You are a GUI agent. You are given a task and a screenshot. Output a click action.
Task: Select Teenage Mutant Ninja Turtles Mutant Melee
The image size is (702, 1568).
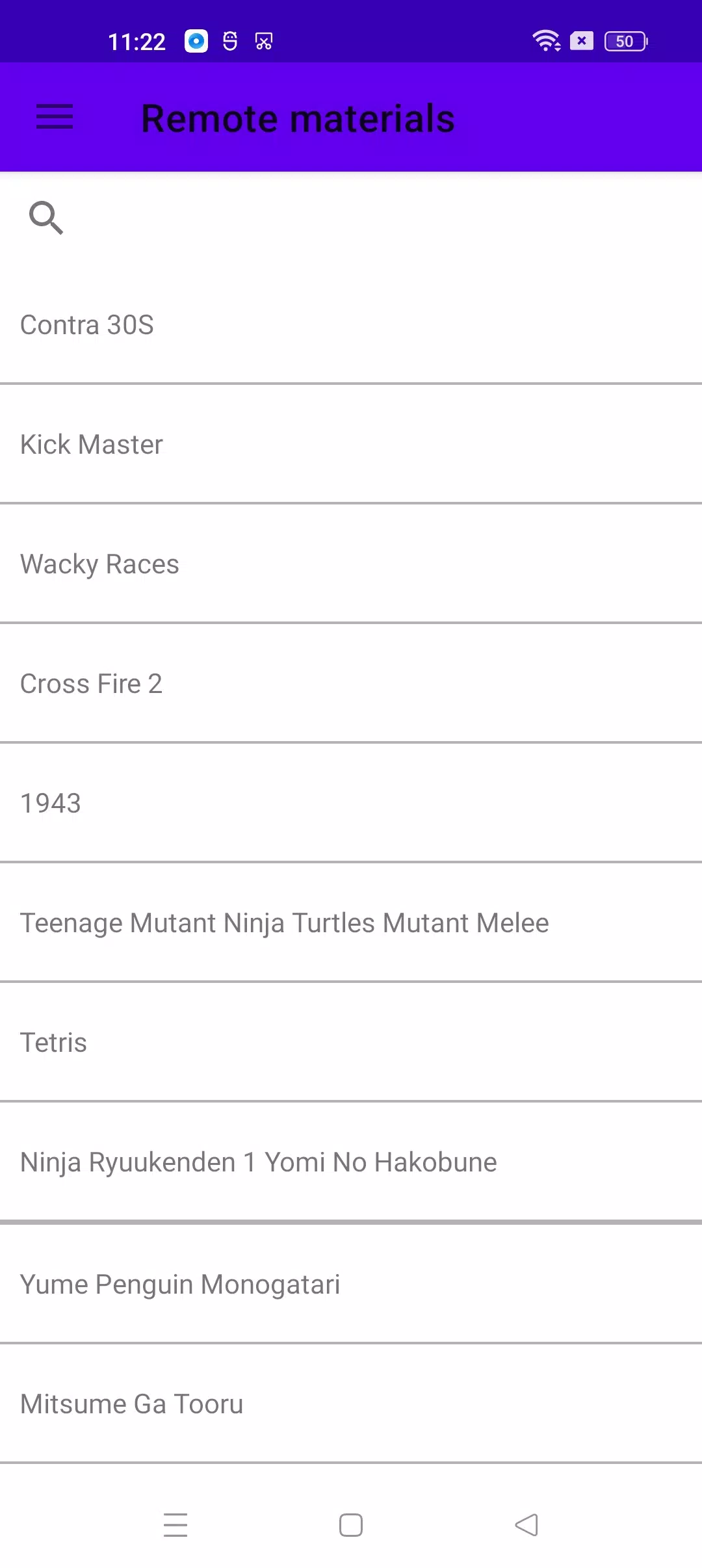coord(284,923)
